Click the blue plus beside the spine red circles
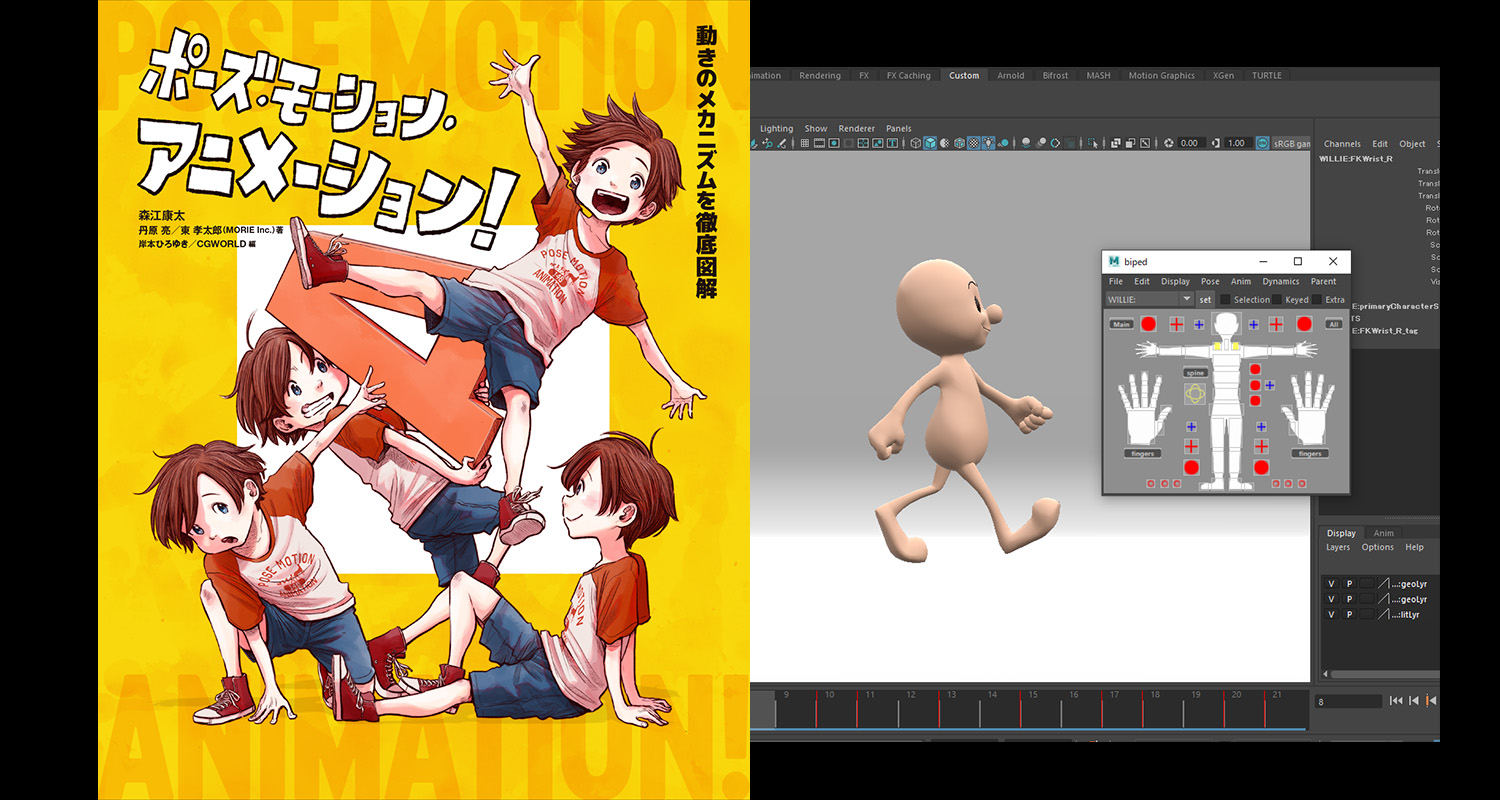This screenshot has width=1500, height=800. click(x=1270, y=385)
